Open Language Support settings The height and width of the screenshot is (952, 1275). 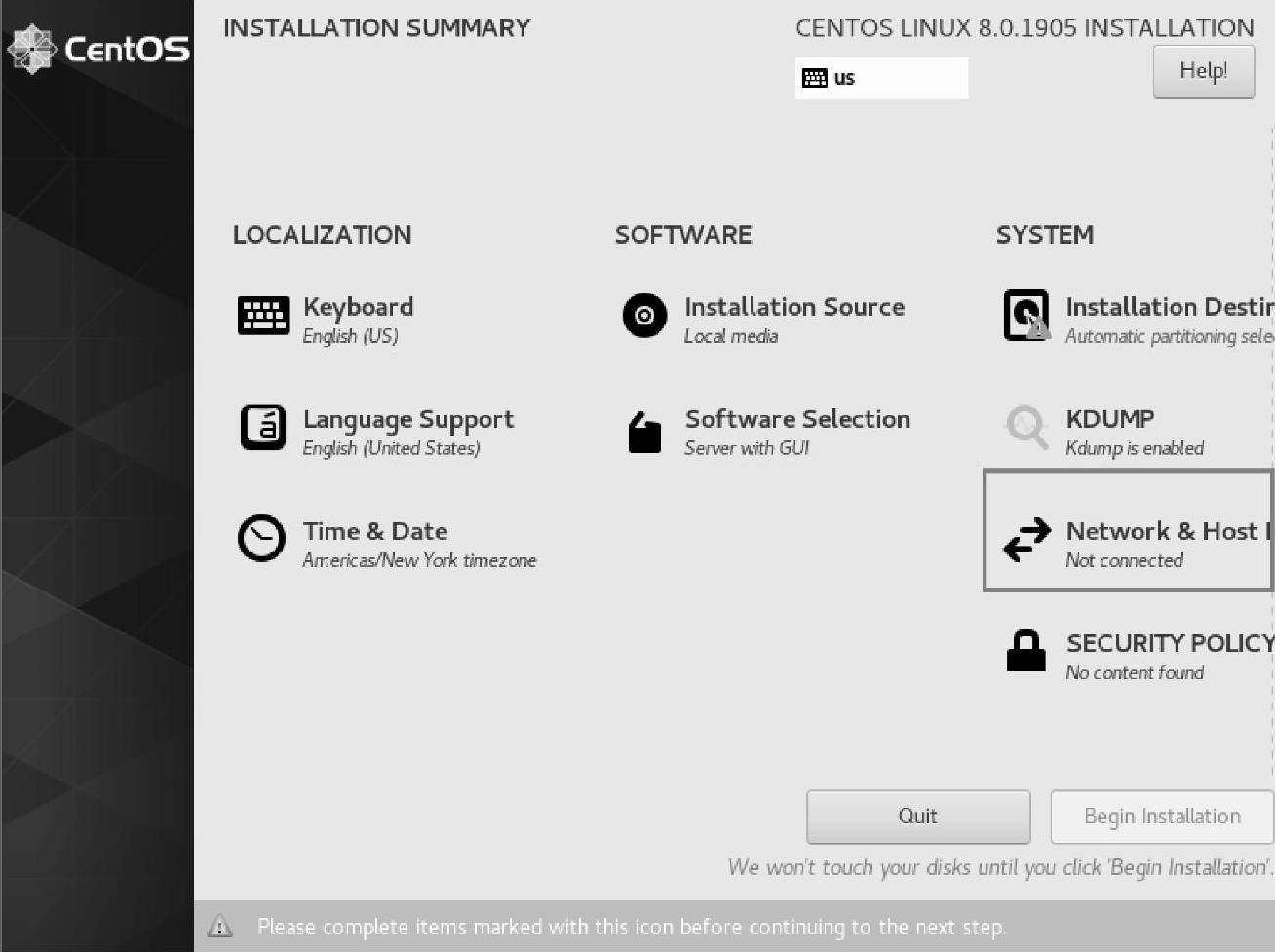point(408,420)
